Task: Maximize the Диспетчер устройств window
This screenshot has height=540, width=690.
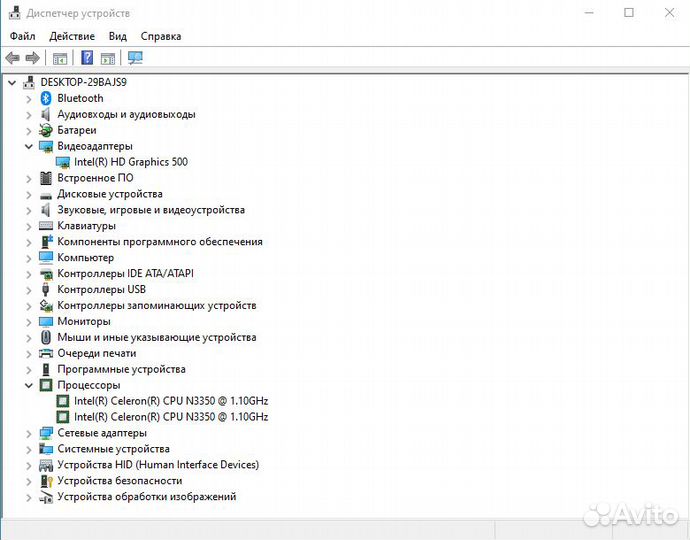Action: (x=629, y=13)
